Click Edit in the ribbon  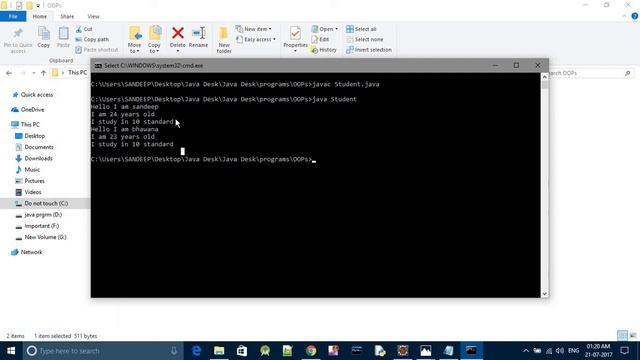coord(320,40)
